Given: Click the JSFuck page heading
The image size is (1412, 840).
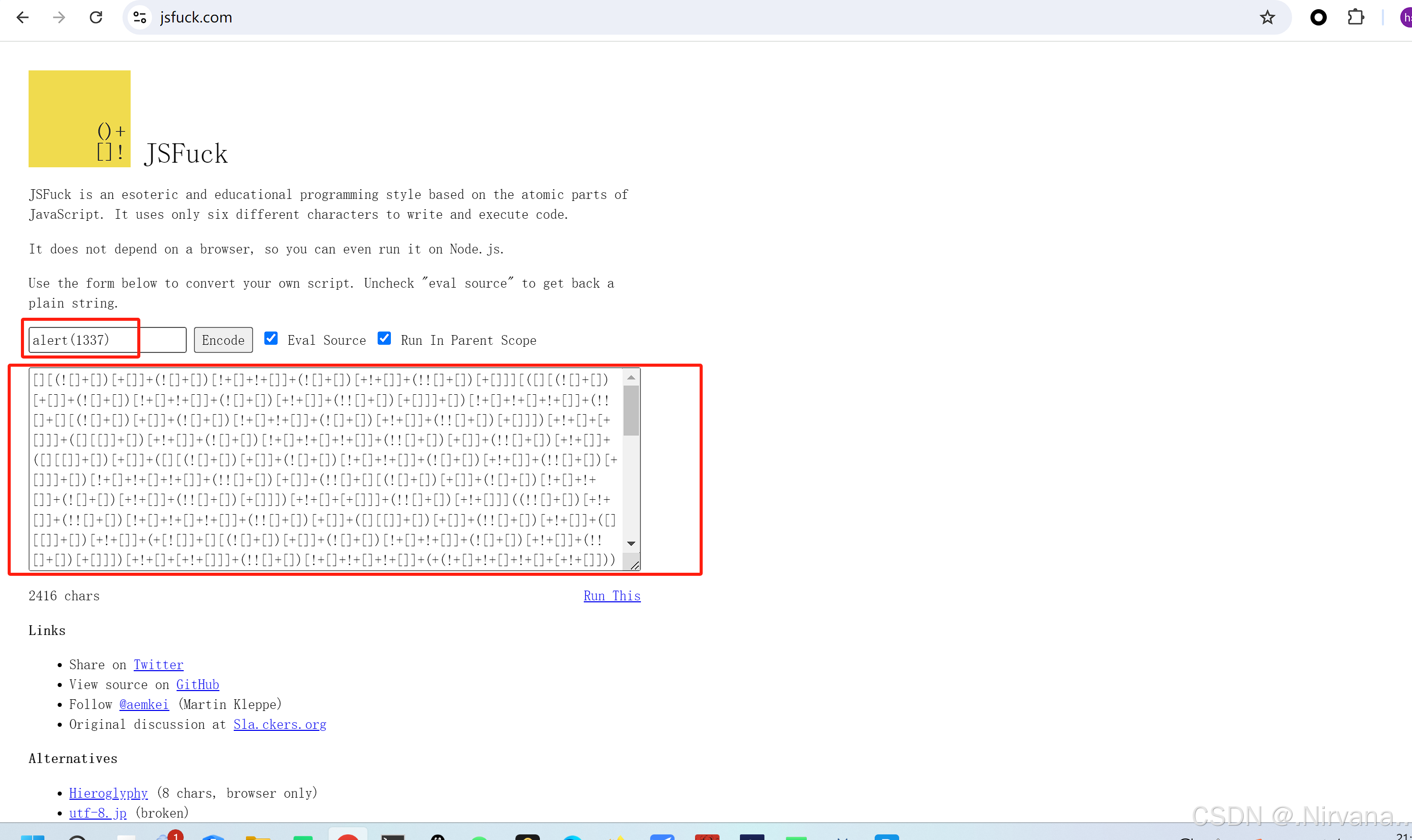Looking at the screenshot, I should point(186,154).
